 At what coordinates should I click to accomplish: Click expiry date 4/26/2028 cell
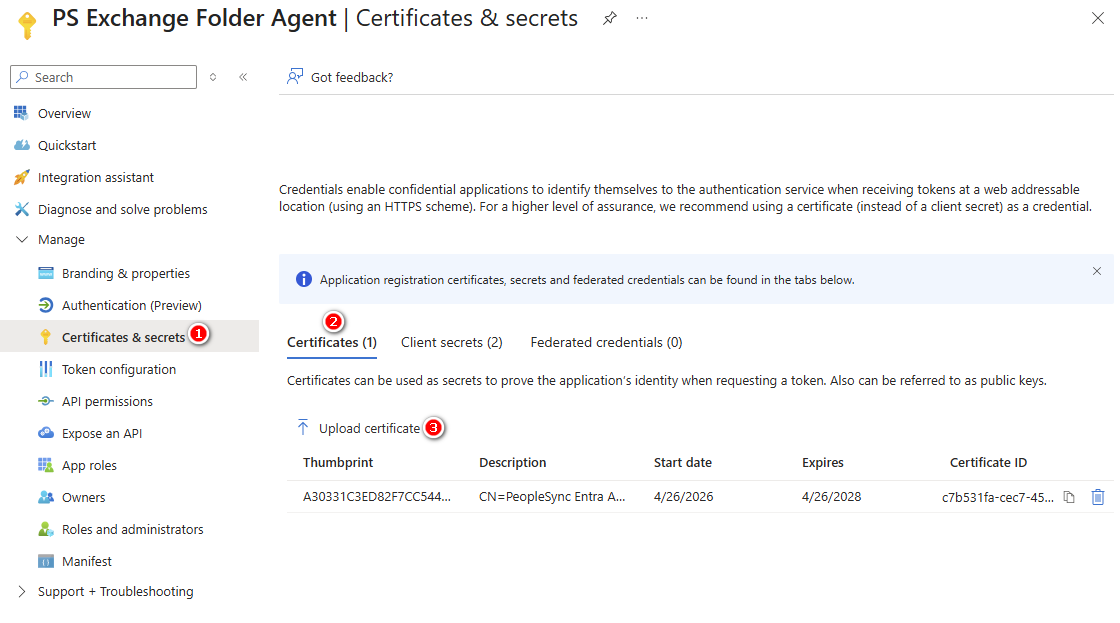pyautogui.click(x=831, y=497)
